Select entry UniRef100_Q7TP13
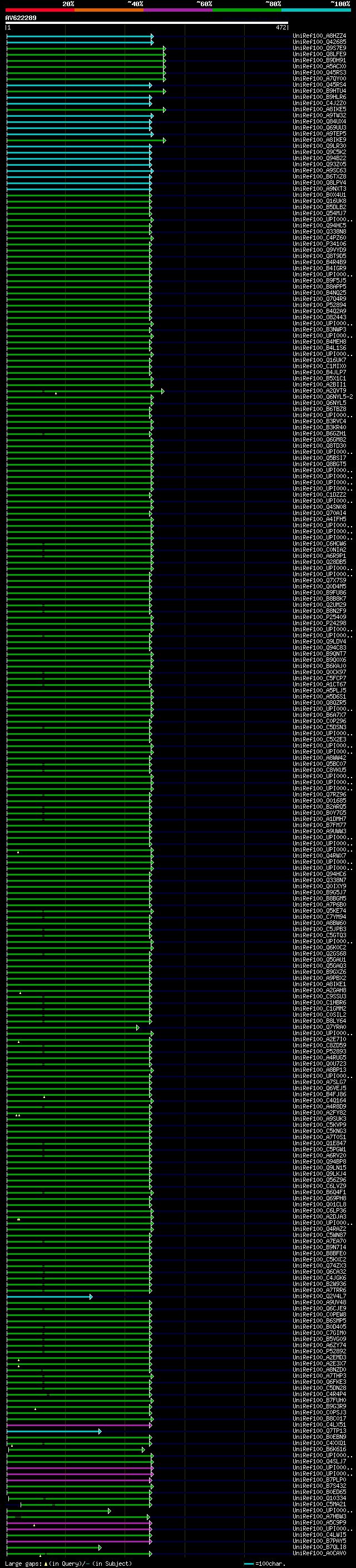Viewport: 356px width, 1568px height. 319,1431
